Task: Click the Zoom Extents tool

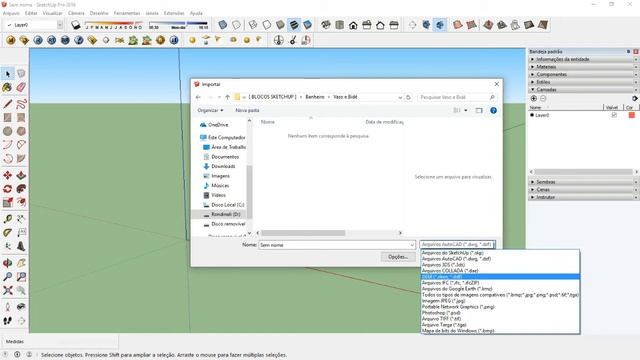Action: point(8,290)
